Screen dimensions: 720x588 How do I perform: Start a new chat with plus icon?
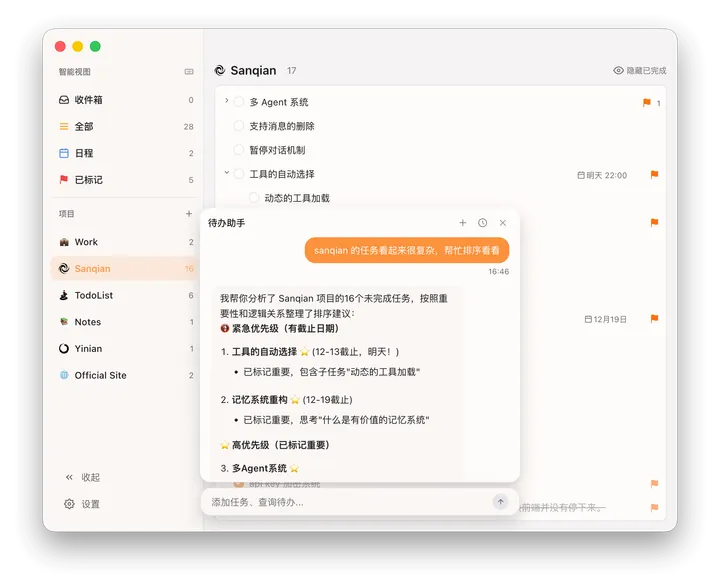[x=463, y=223]
